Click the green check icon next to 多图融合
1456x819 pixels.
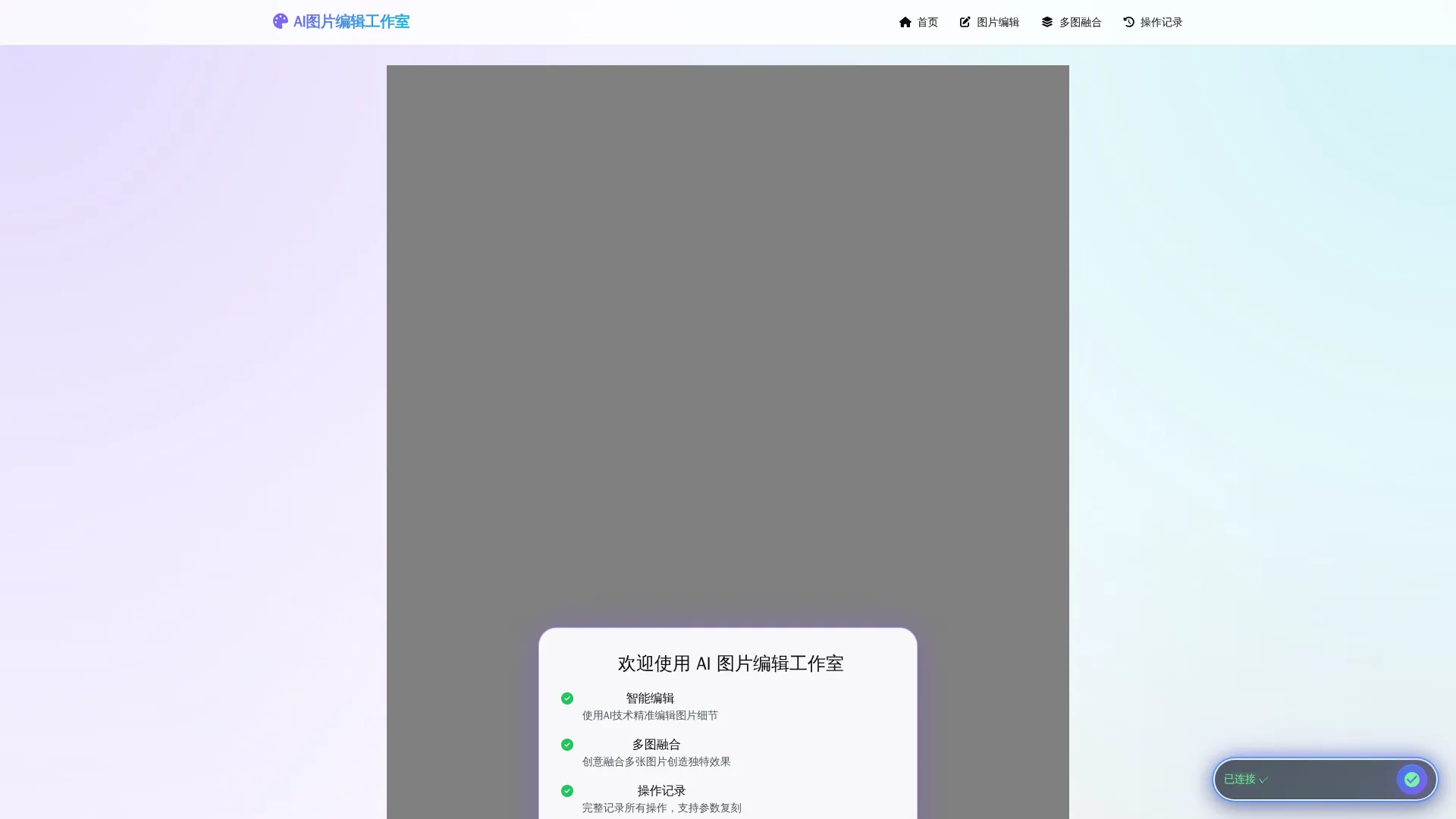pyautogui.click(x=567, y=744)
